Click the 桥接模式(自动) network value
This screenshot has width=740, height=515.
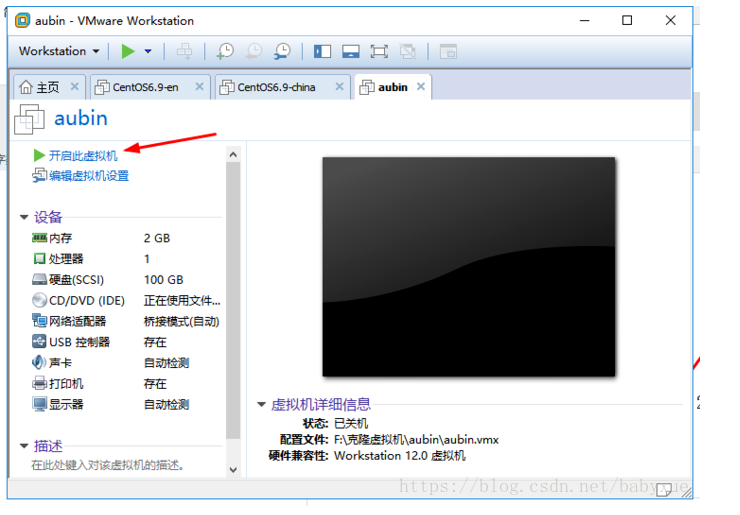[x=182, y=321]
